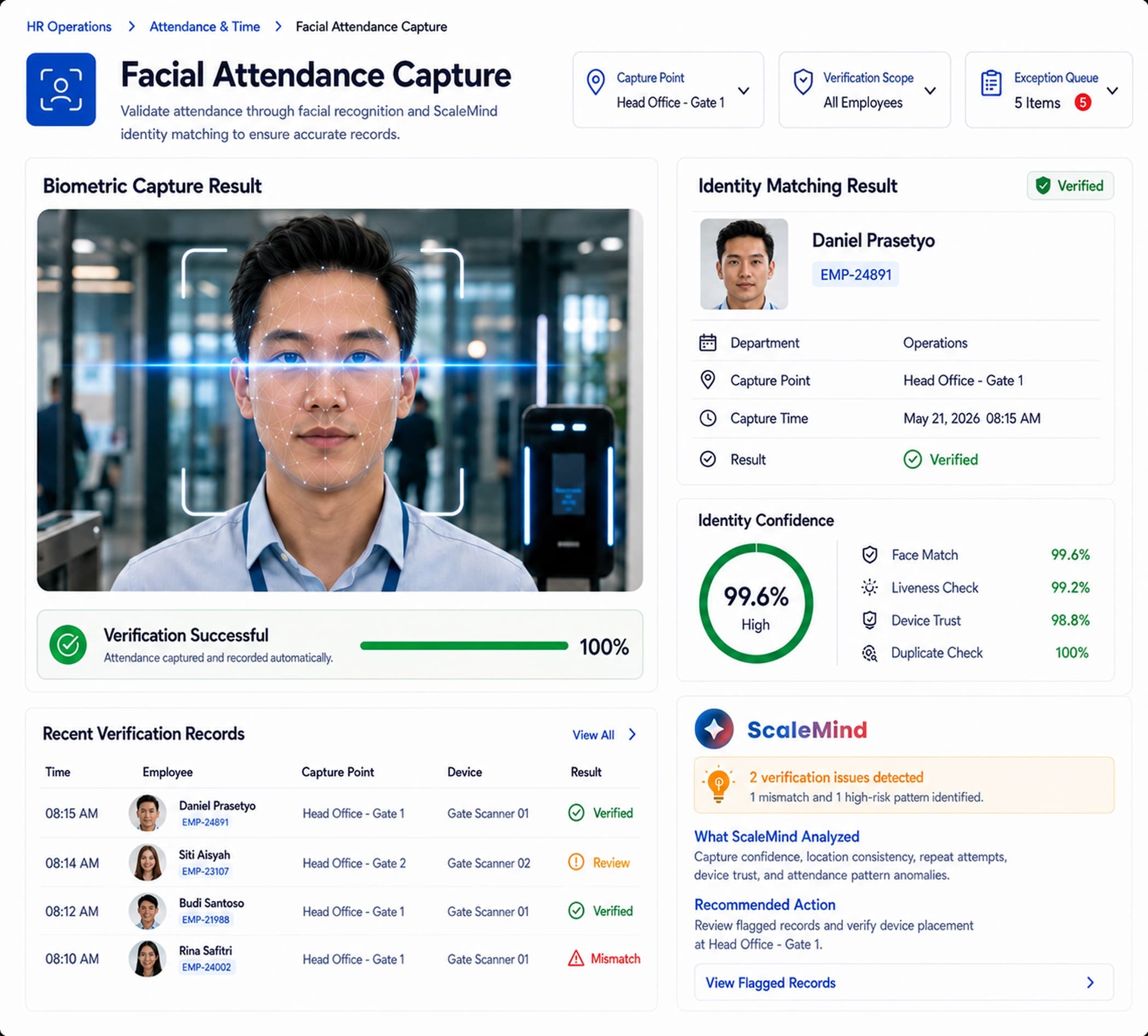This screenshot has width=1148, height=1036.
Task: Click the green Verification Successful check icon
Action: pos(68,645)
